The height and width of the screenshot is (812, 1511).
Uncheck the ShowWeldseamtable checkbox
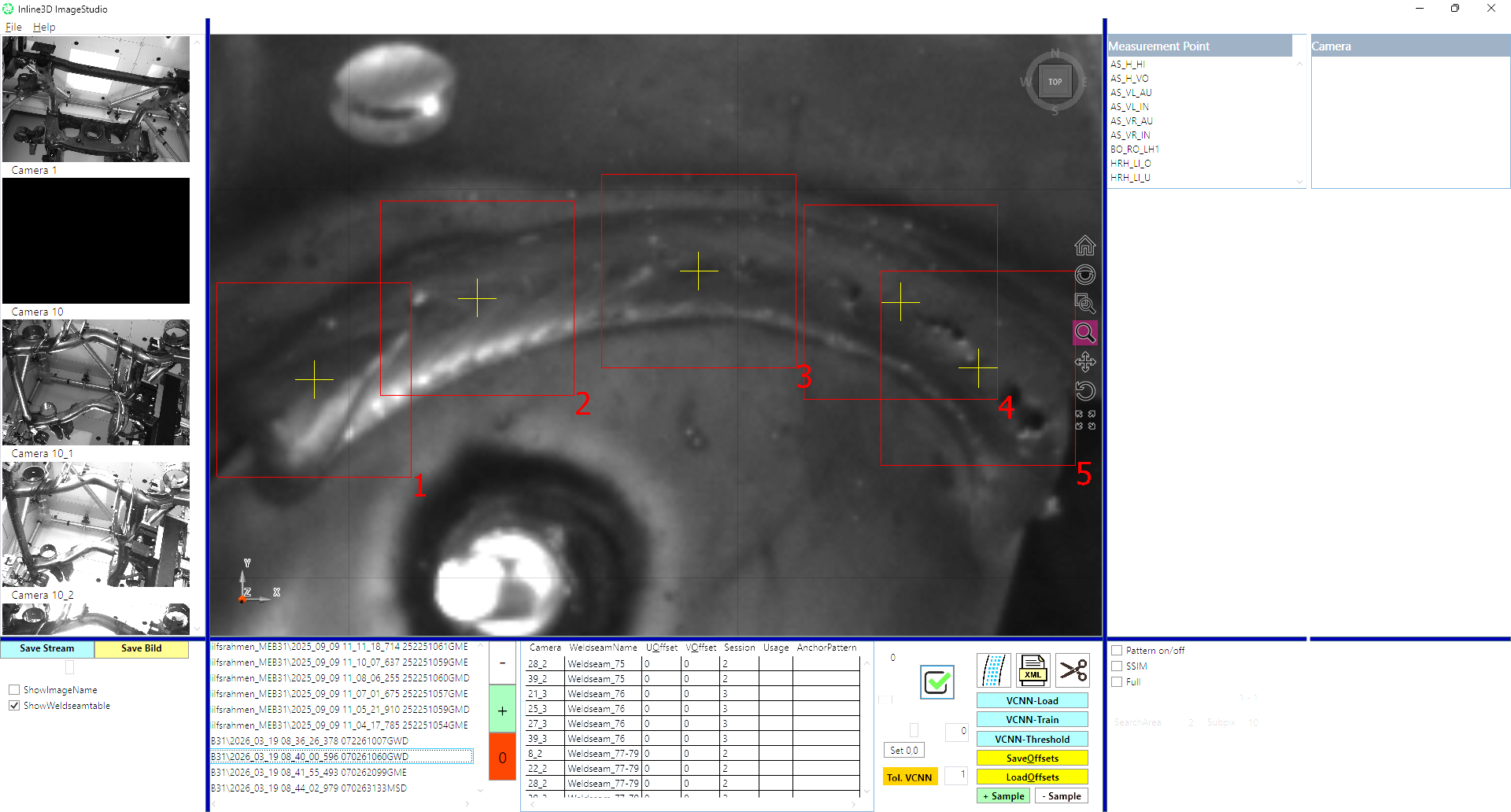point(14,706)
